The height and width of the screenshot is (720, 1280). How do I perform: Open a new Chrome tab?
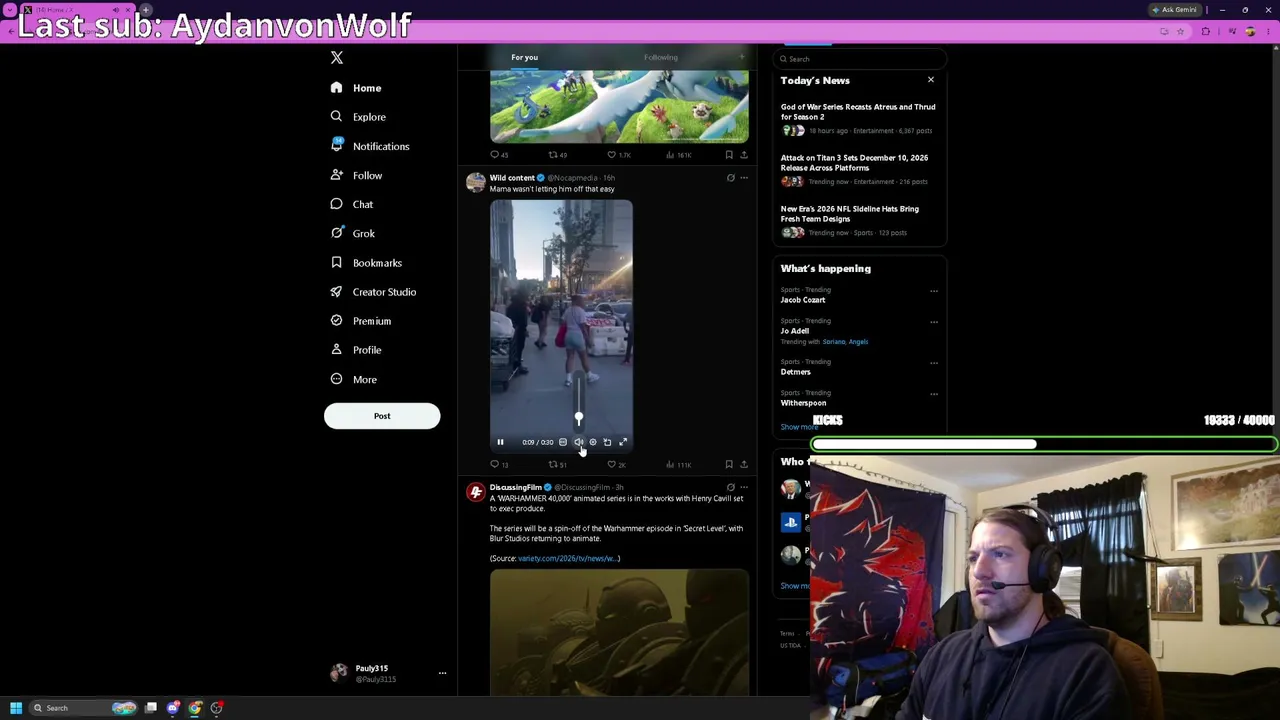(x=145, y=10)
